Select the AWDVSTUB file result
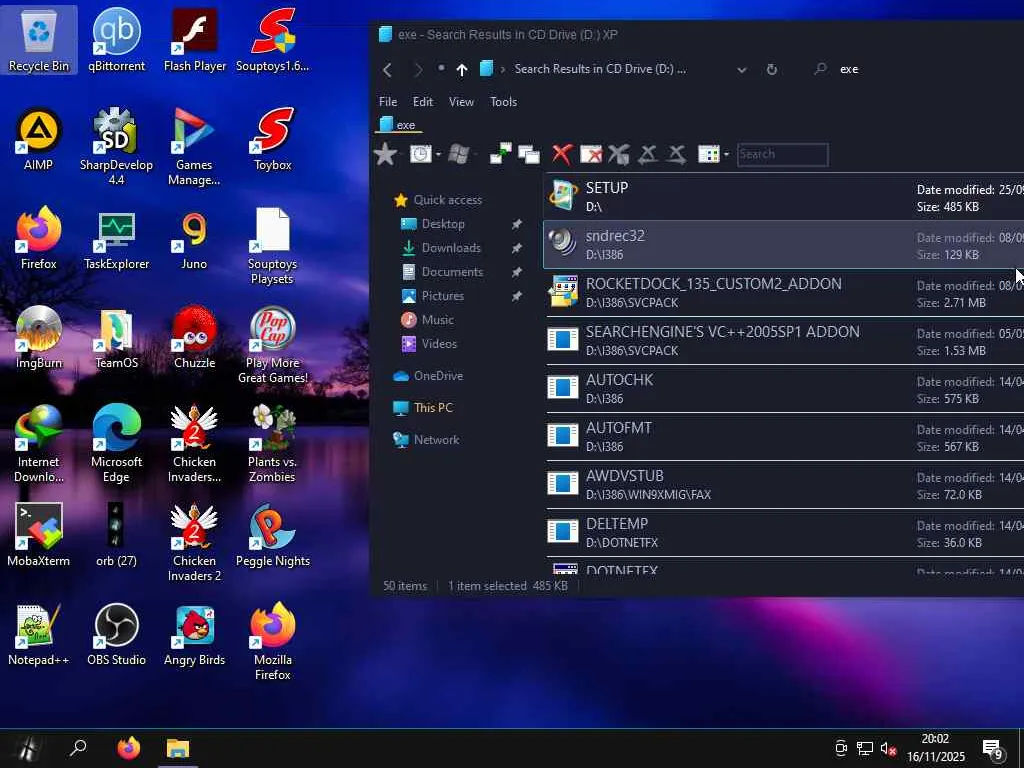The height and width of the screenshot is (768, 1024). coord(784,485)
